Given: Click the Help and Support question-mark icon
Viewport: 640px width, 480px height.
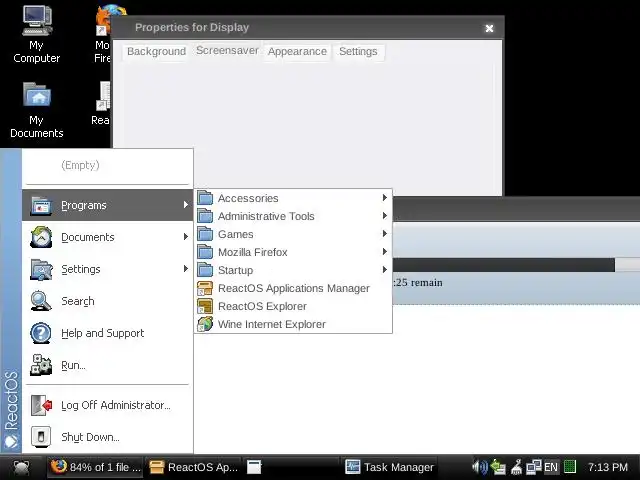Looking at the screenshot, I should click(x=41, y=333).
